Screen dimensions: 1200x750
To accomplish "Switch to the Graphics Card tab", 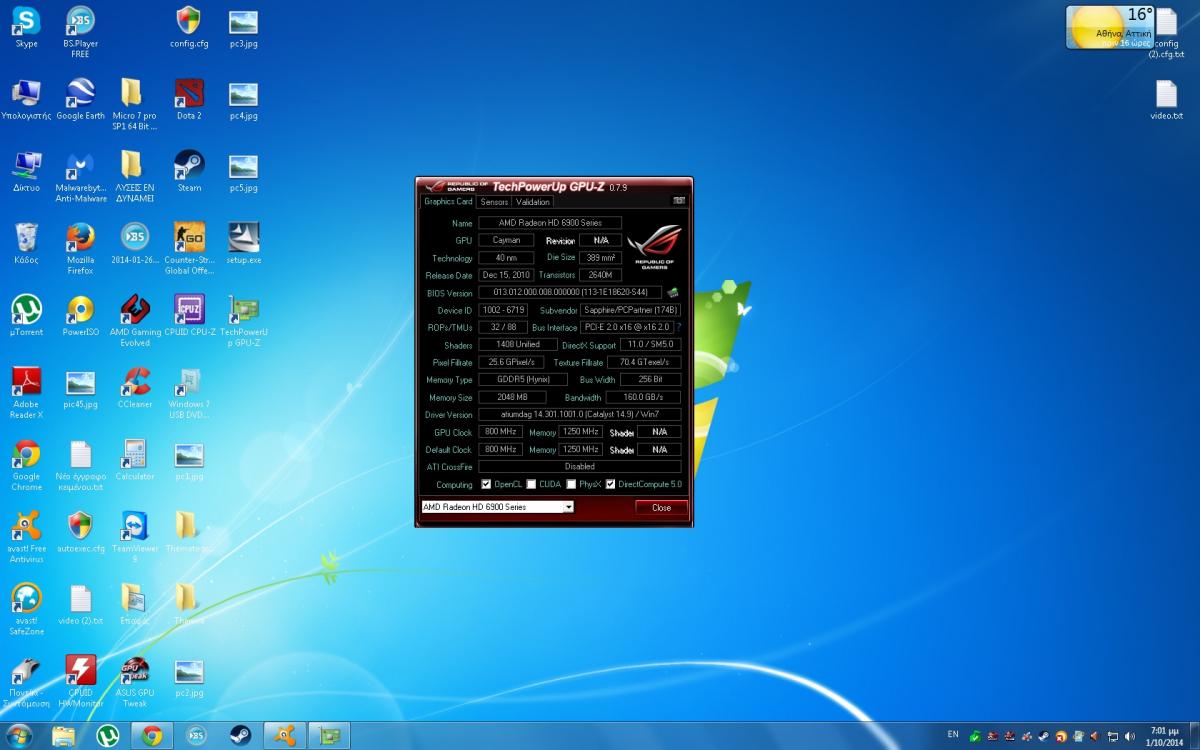I will tap(448, 201).
